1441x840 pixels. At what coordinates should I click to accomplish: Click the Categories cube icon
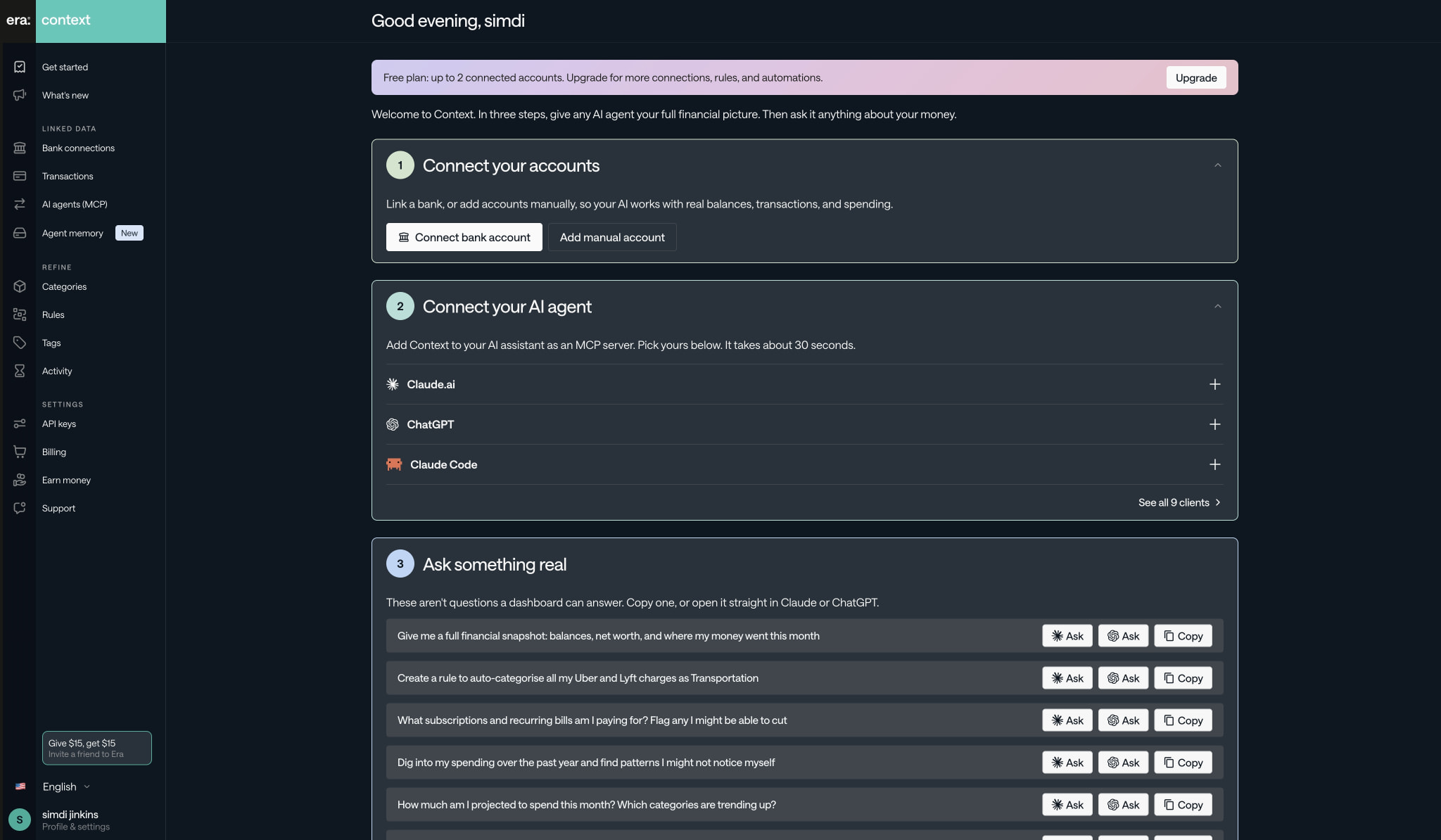point(20,286)
